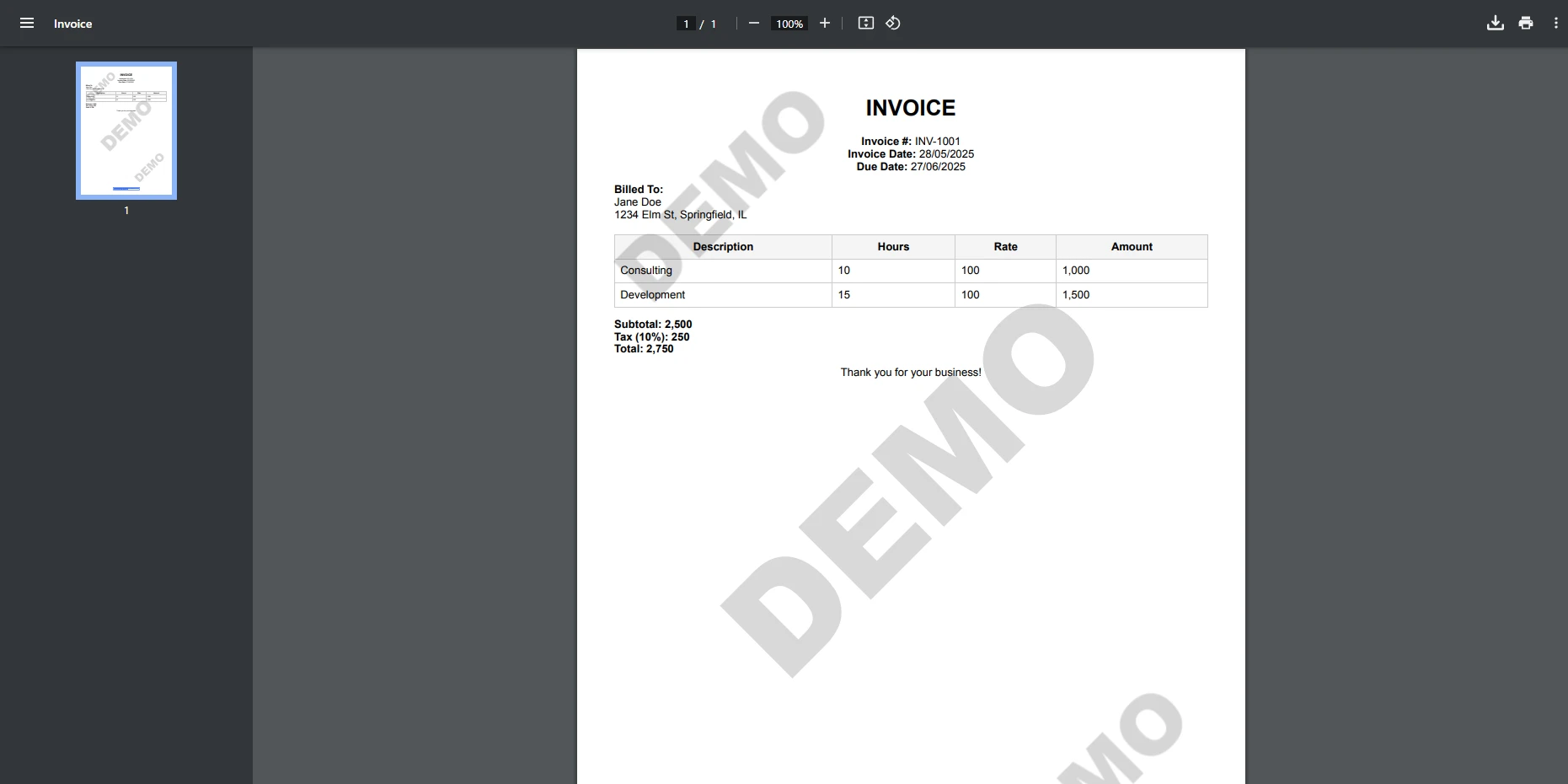
Task: Click the zoom out minus button
Action: point(754,24)
